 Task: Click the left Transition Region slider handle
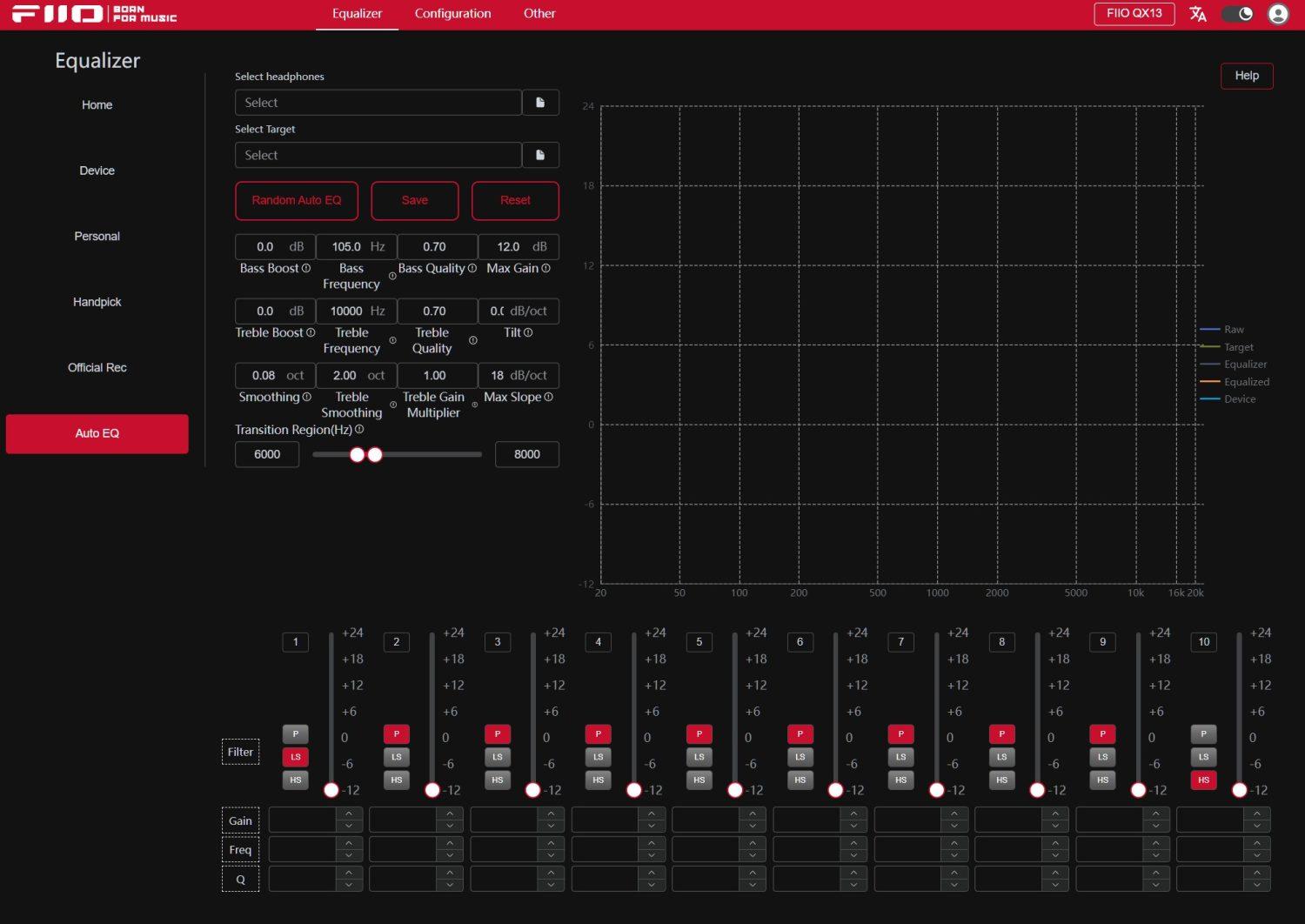(x=357, y=454)
